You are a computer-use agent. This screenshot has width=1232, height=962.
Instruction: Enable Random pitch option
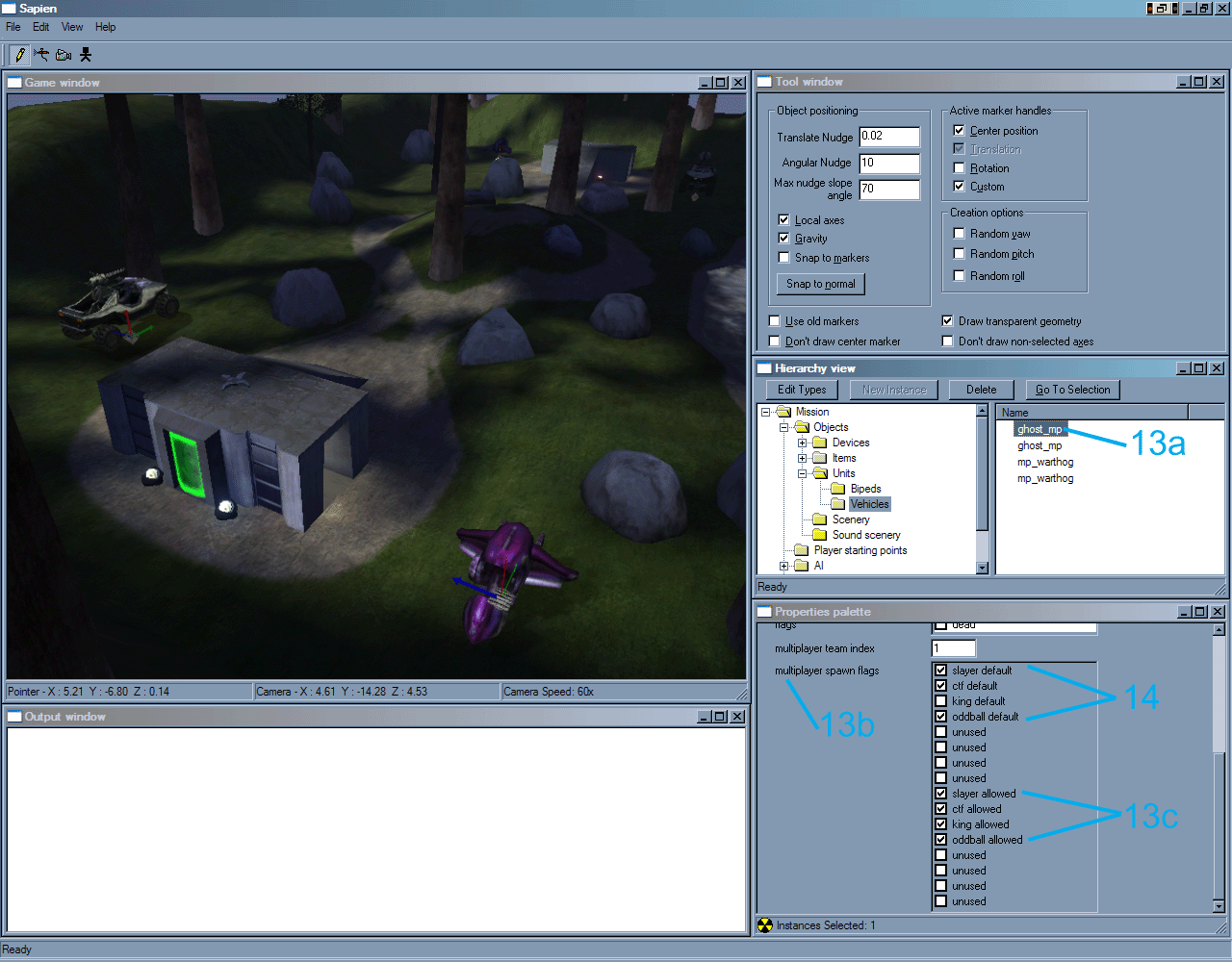[959, 254]
